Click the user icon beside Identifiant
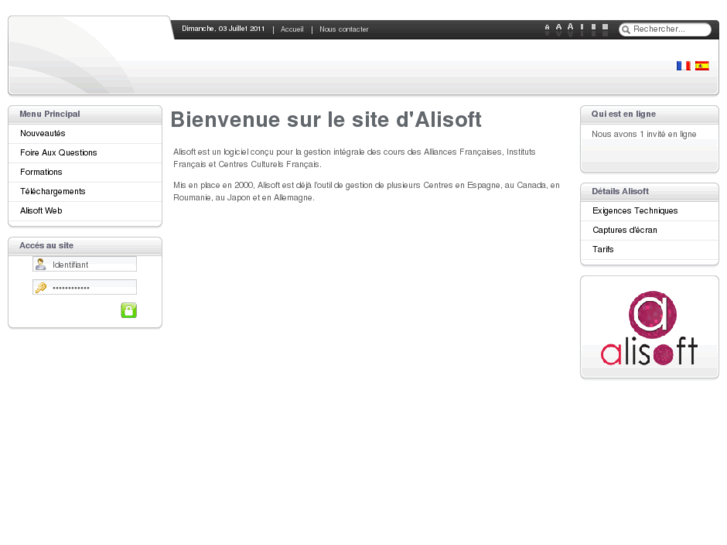Screen dimensions: 727x545 pyautogui.click(x=41, y=264)
